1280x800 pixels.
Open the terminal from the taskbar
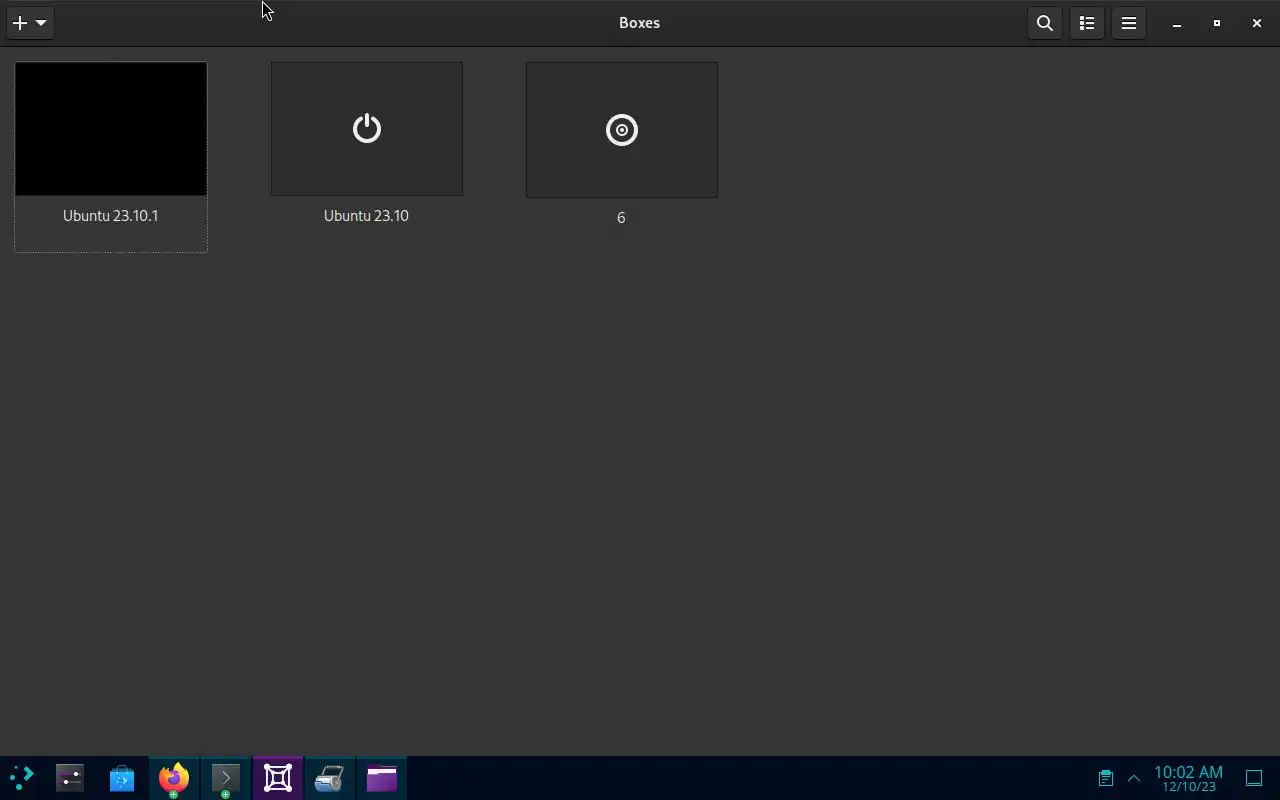226,778
